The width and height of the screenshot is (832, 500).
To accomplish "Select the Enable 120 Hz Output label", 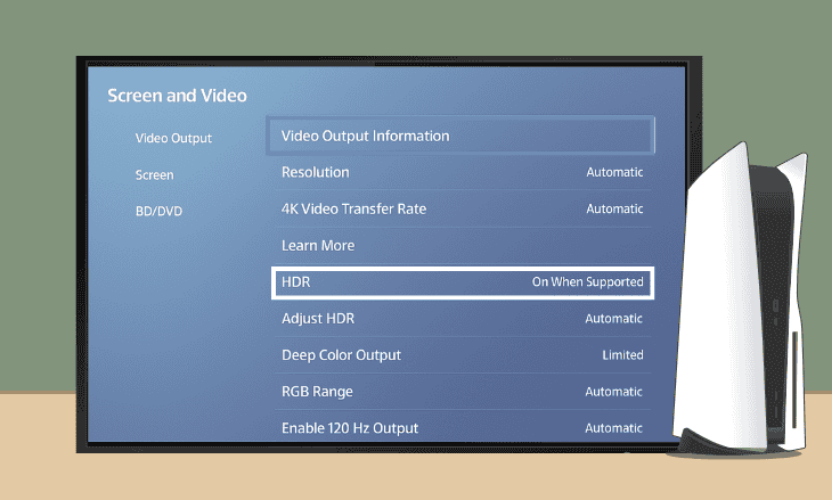I will 350,428.
